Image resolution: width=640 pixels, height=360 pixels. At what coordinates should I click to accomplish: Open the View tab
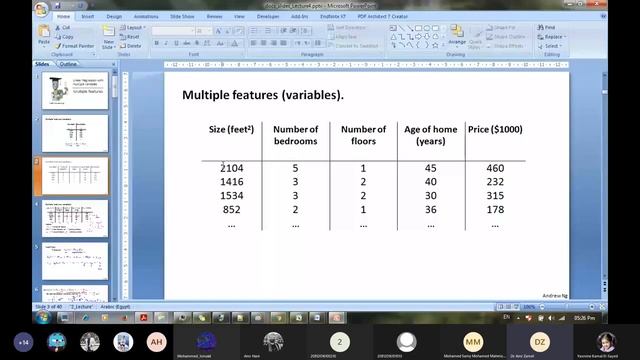(239, 16)
